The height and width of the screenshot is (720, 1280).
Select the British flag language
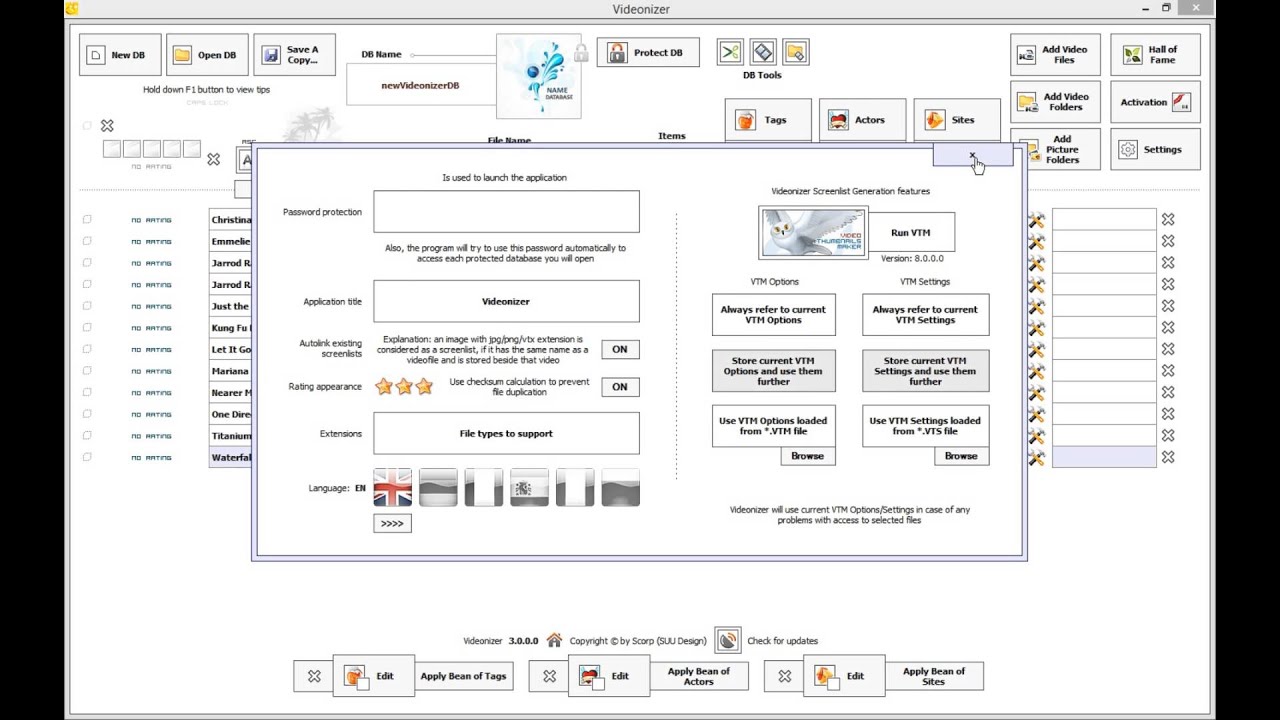tap(392, 488)
